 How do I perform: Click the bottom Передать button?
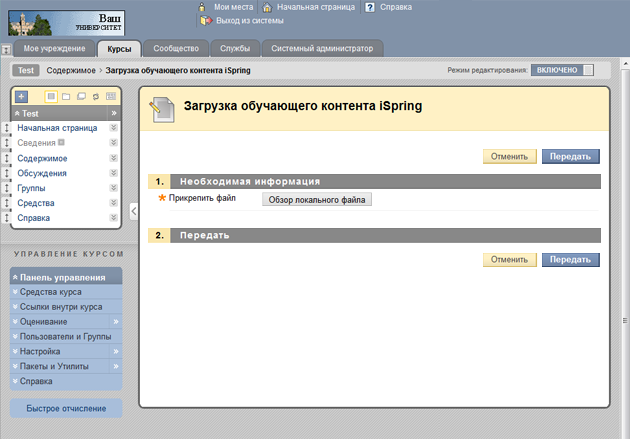(571, 260)
